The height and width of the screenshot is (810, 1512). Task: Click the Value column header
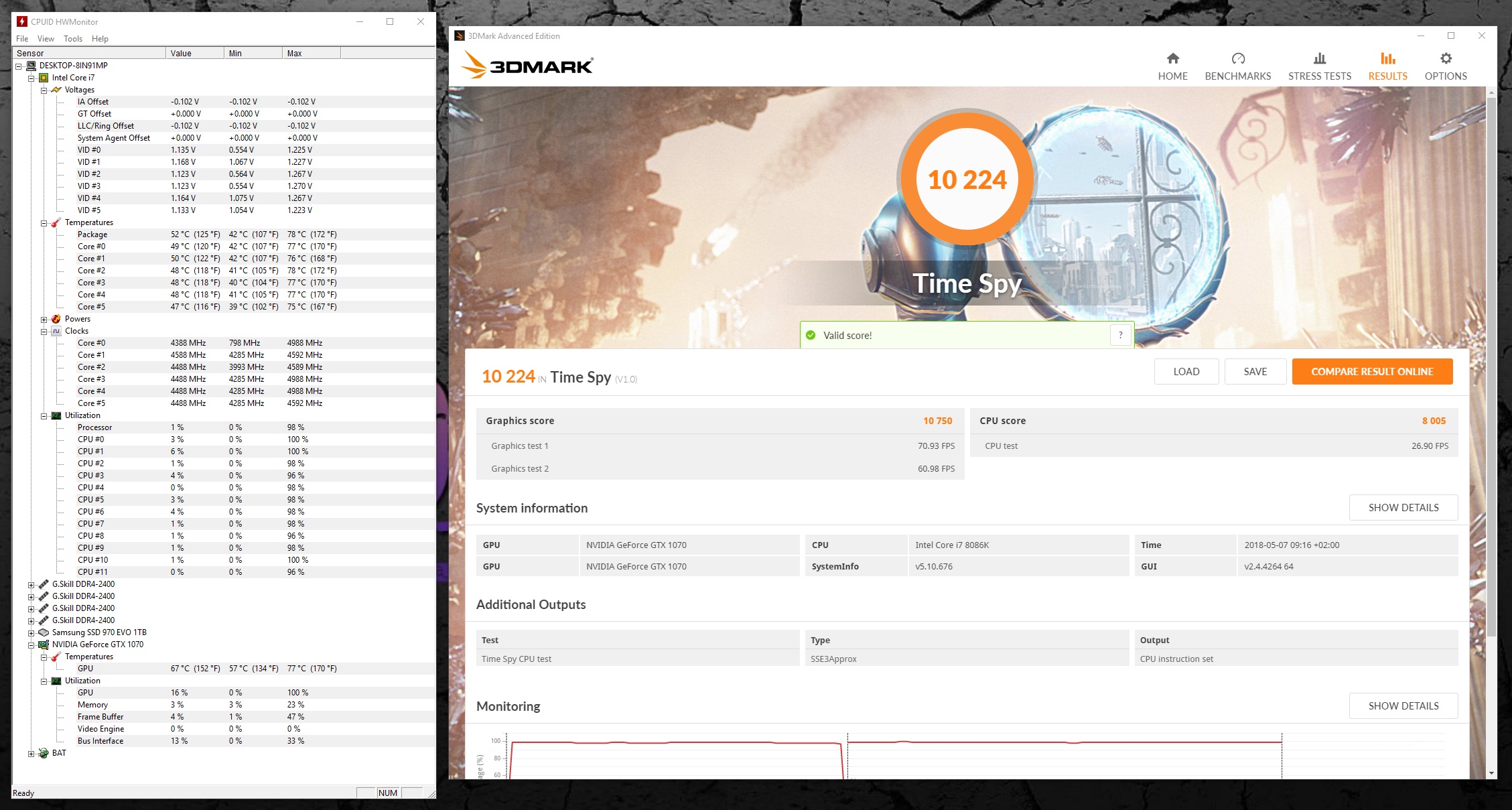(195, 53)
